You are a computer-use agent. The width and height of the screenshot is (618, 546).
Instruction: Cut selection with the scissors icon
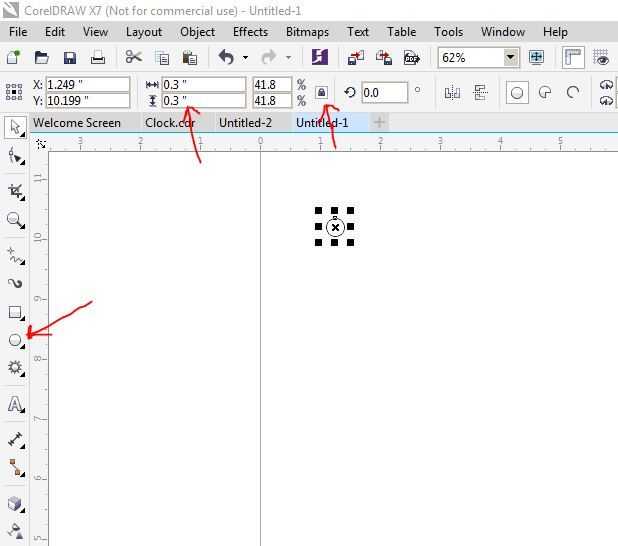click(134, 57)
